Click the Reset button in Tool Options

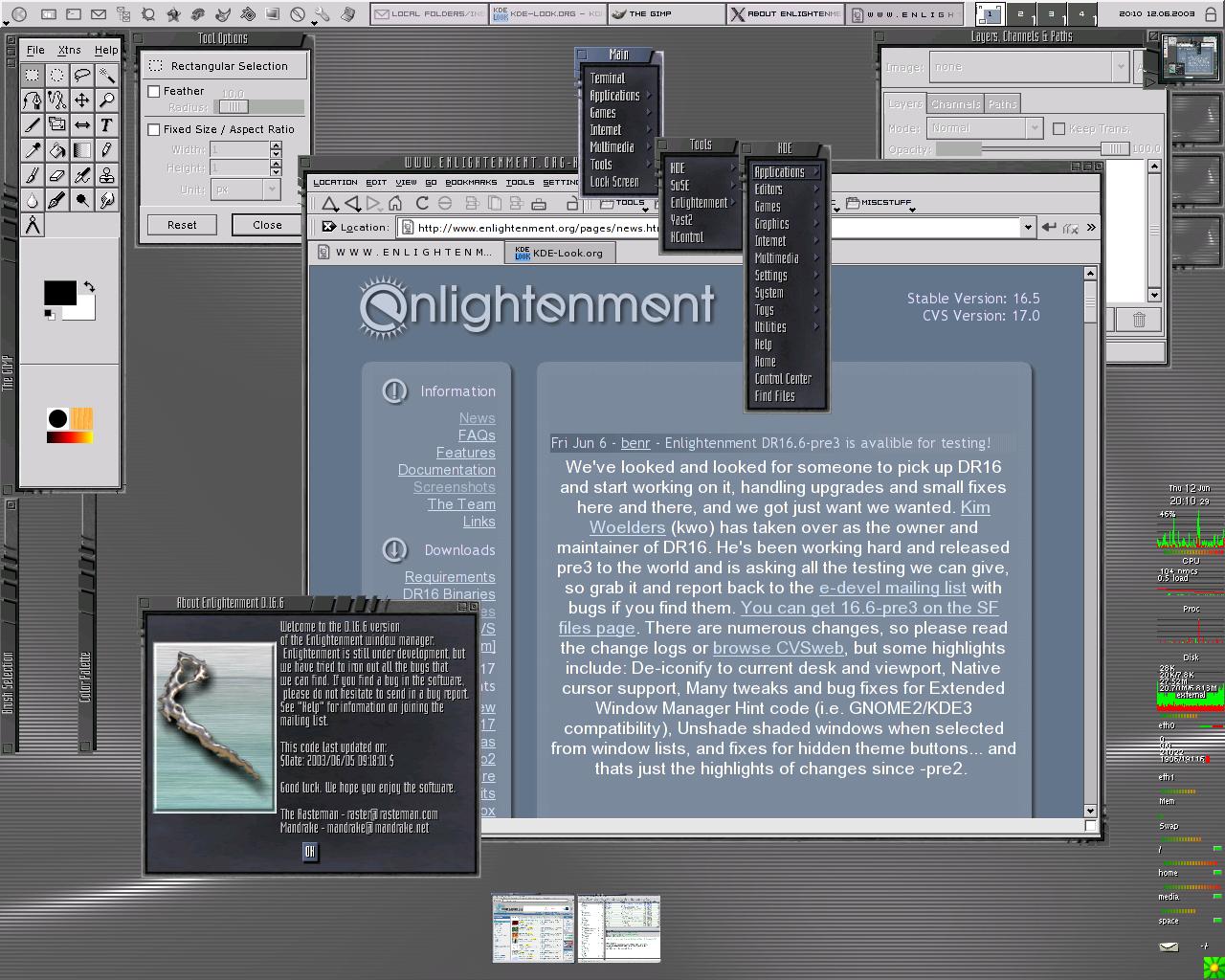(x=182, y=225)
